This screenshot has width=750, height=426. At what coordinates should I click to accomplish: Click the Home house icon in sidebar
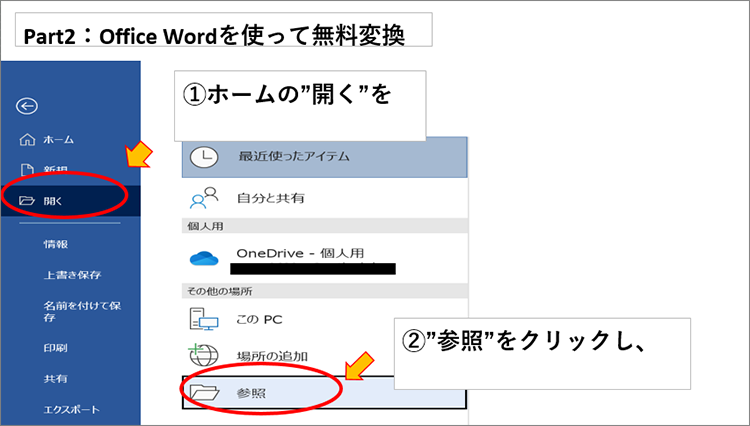(x=27, y=140)
